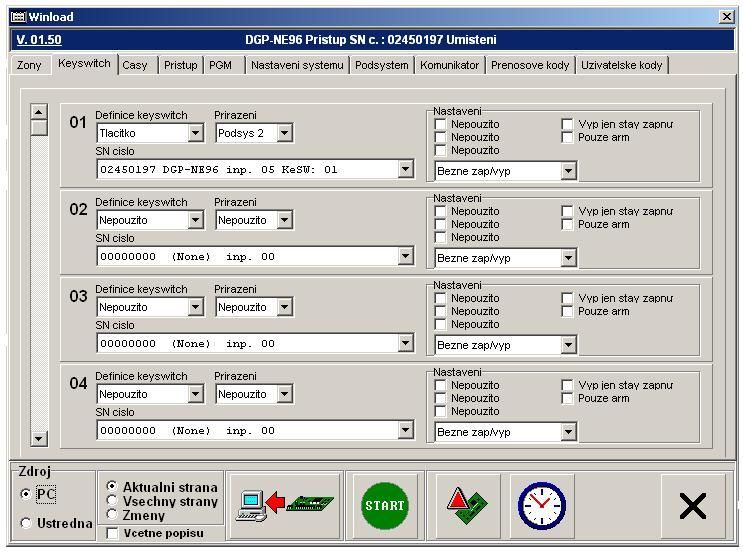Switch to the Zony tab

pos(29,65)
